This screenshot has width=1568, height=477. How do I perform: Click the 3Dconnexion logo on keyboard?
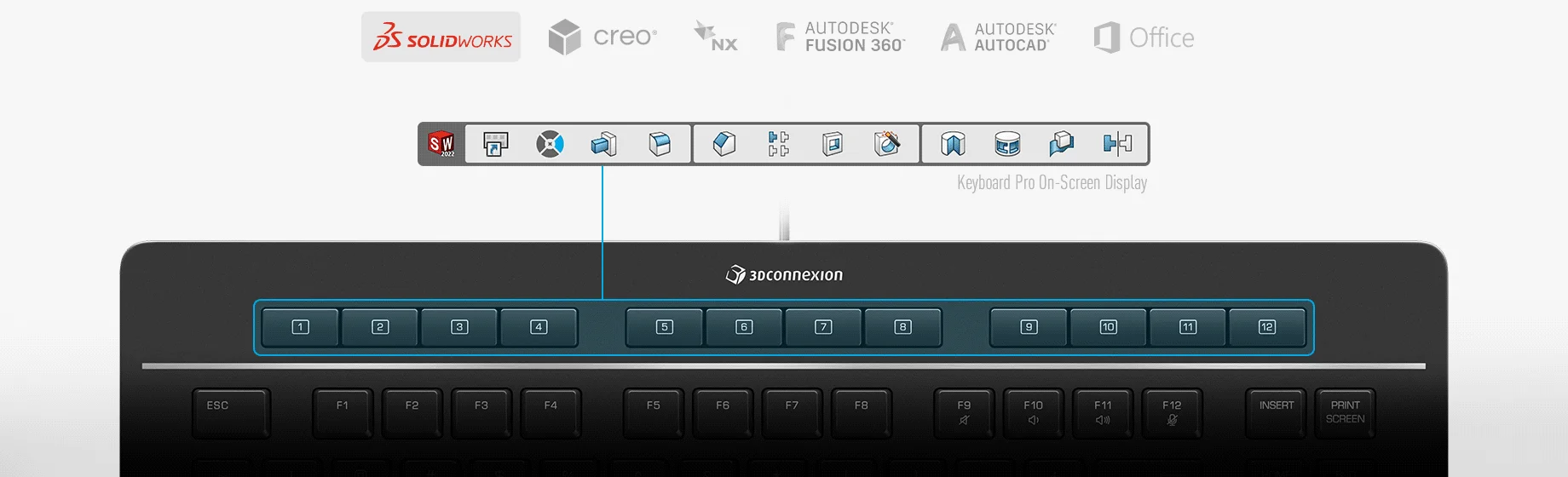click(784, 274)
